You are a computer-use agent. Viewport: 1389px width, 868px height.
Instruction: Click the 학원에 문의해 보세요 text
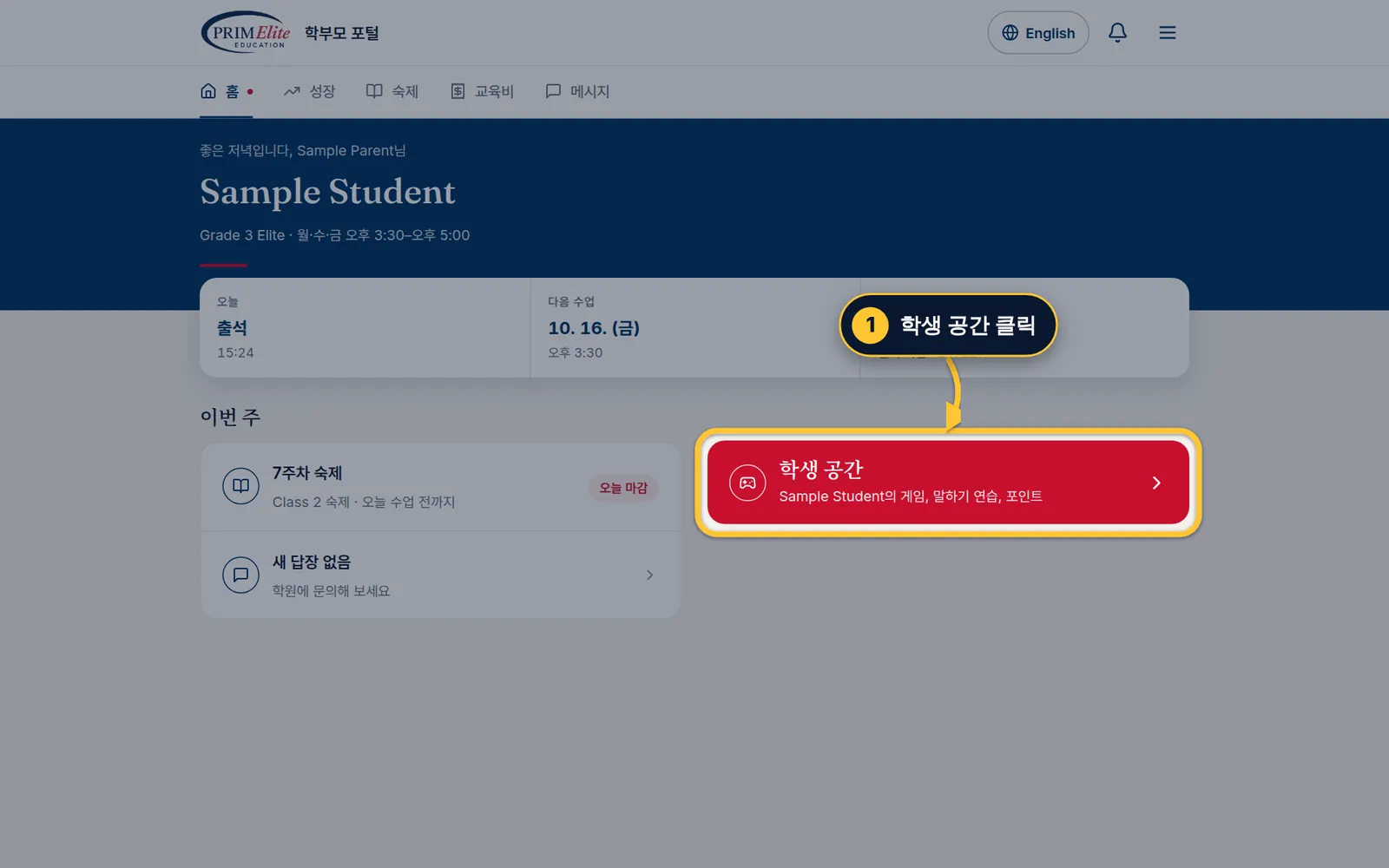pos(331,590)
